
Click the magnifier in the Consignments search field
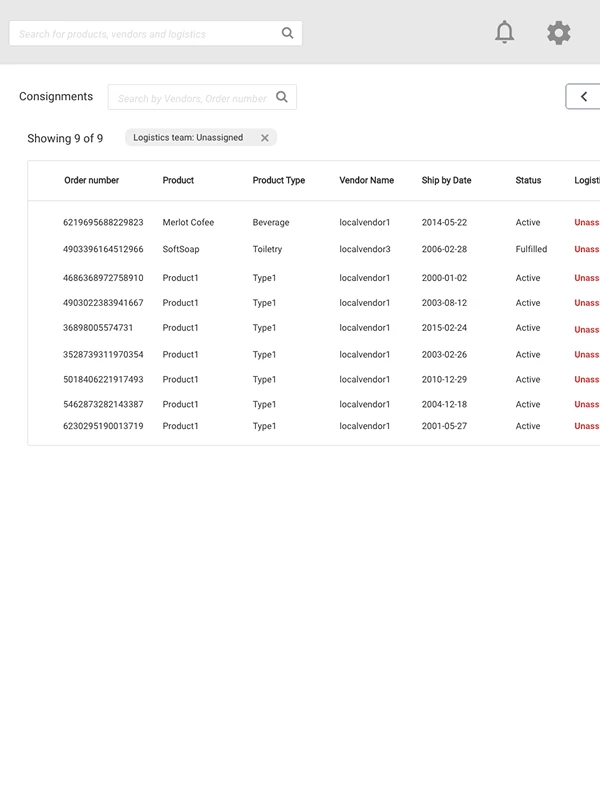pyautogui.click(x=282, y=97)
